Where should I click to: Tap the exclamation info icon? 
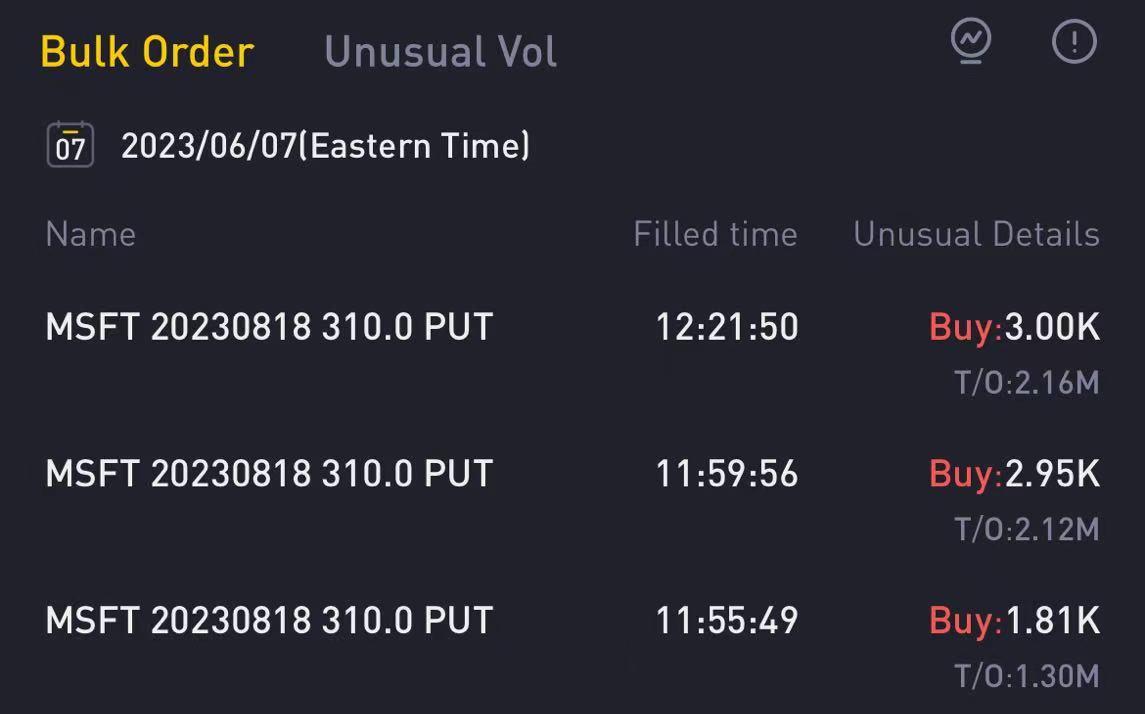point(1074,42)
